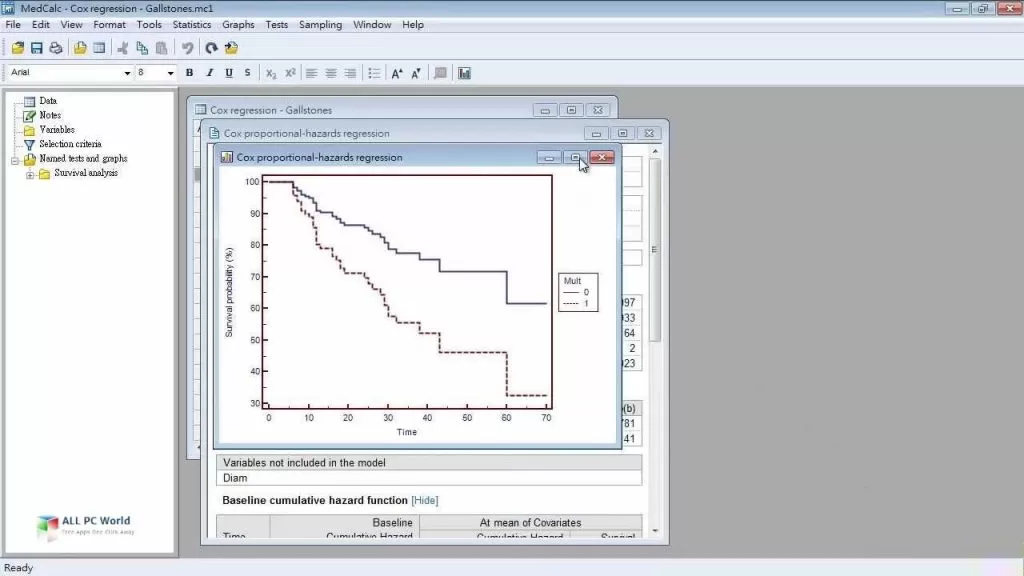
Task: Open the File menu
Action: [x=13, y=25]
